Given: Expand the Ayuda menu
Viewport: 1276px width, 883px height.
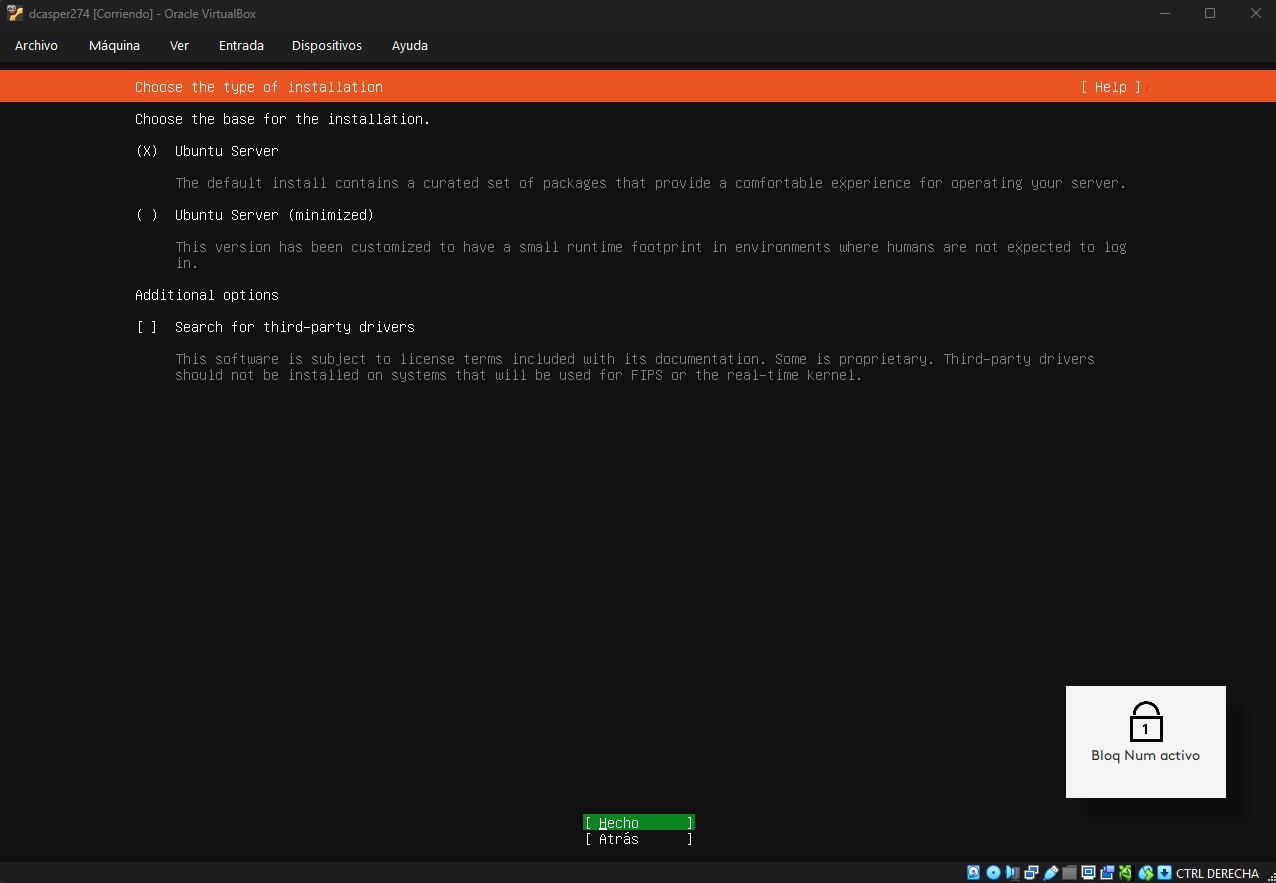Looking at the screenshot, I should tap(410, 45).
